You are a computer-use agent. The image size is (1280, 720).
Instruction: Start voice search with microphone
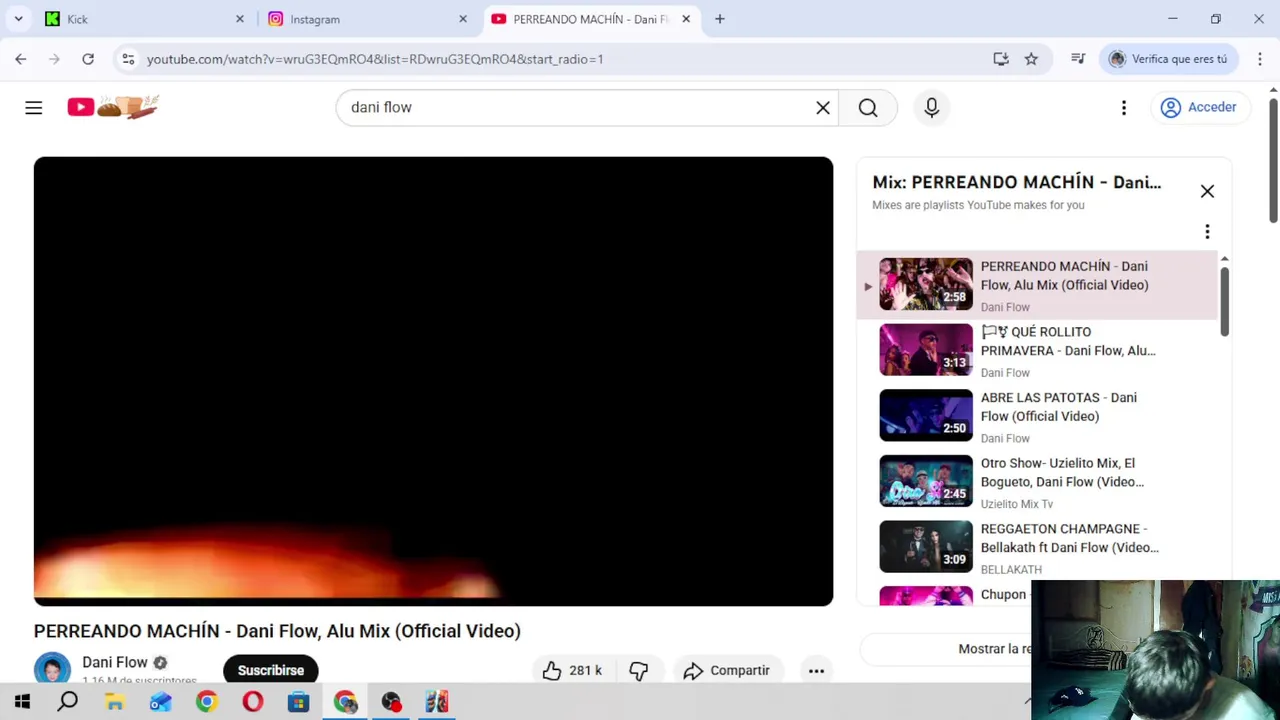(932, 108)
